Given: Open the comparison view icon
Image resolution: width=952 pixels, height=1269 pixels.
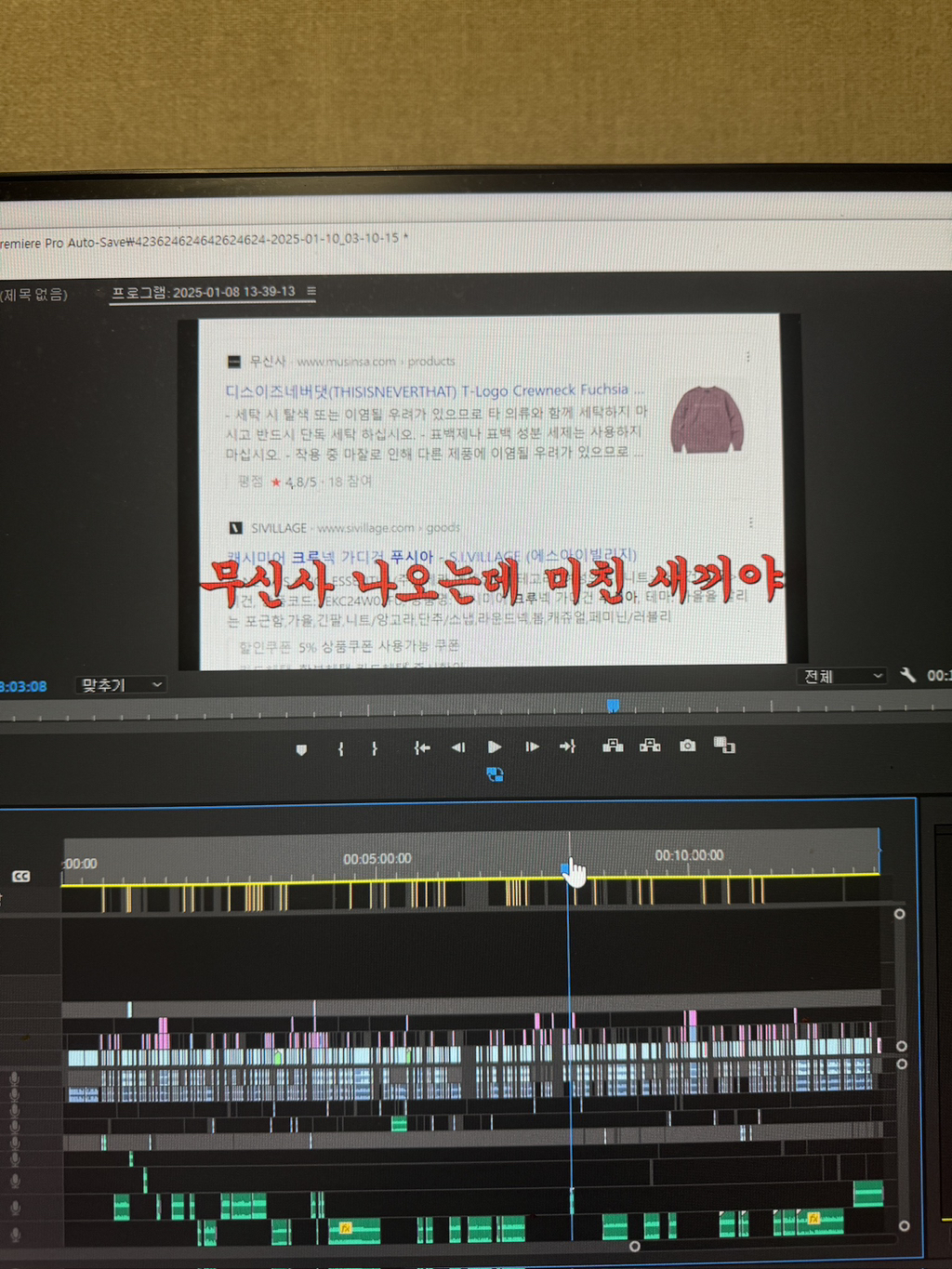Looking at the screenshot, I should [724, 745].
